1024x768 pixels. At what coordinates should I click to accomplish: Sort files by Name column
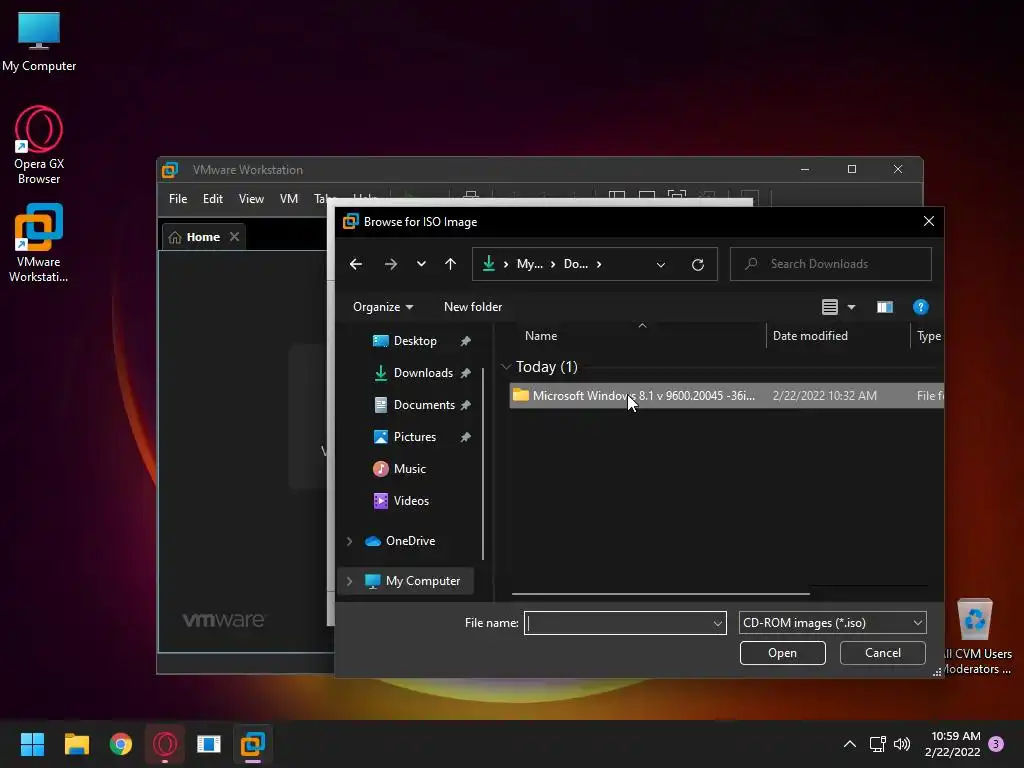pos(541,336)
